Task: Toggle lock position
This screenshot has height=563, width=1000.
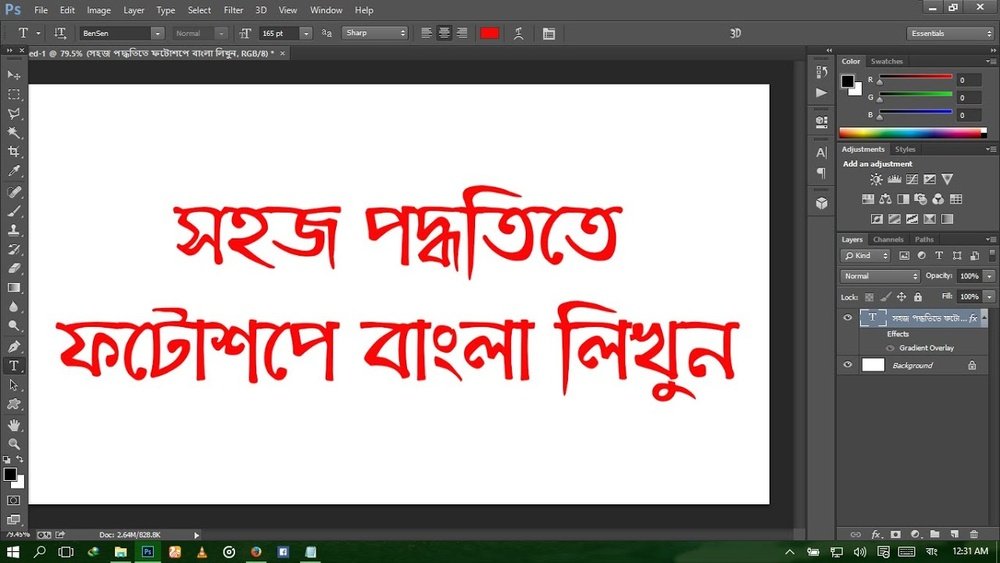Action: pos(901,297)
